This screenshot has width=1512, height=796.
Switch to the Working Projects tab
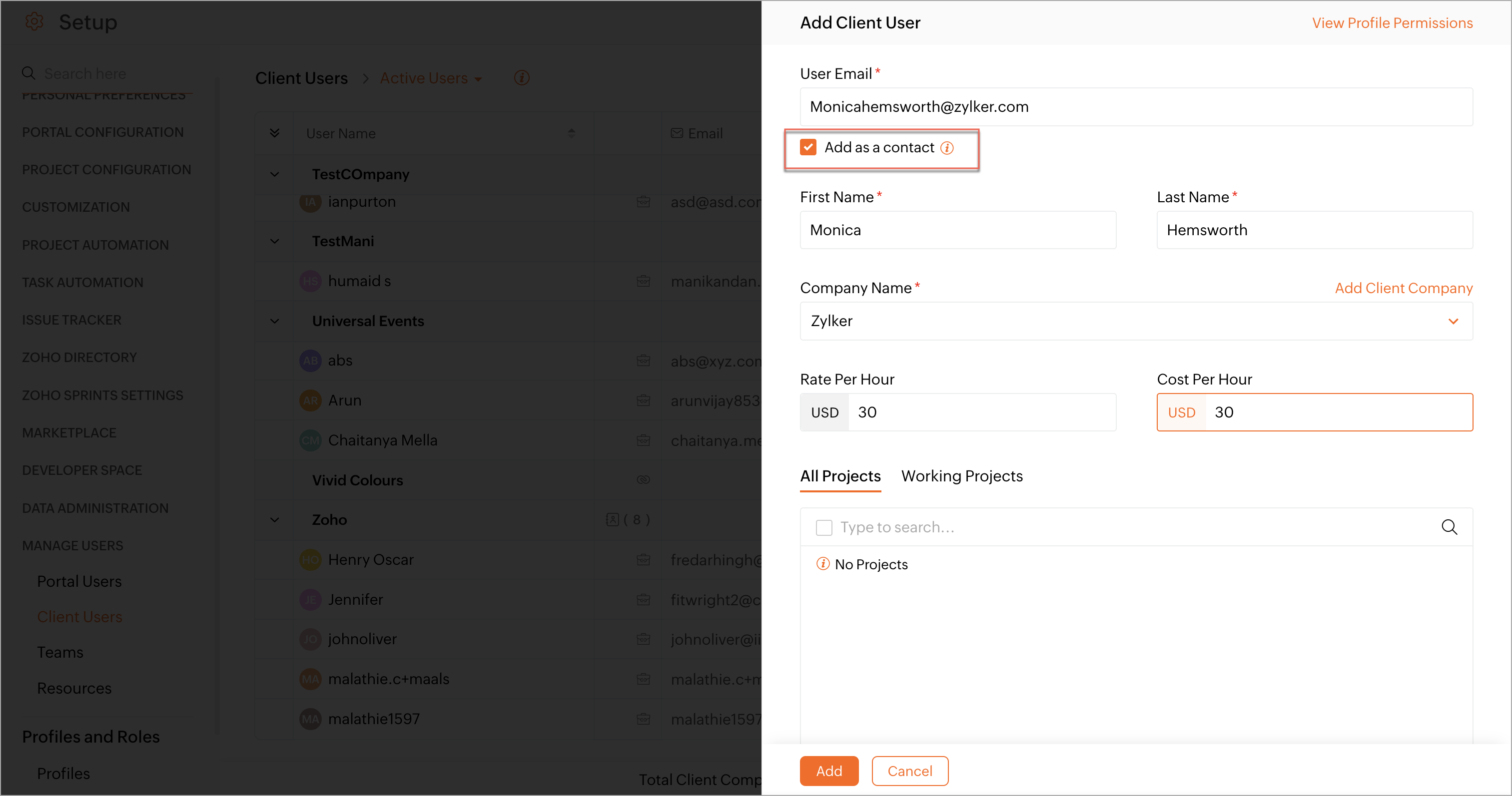[961, 476]
